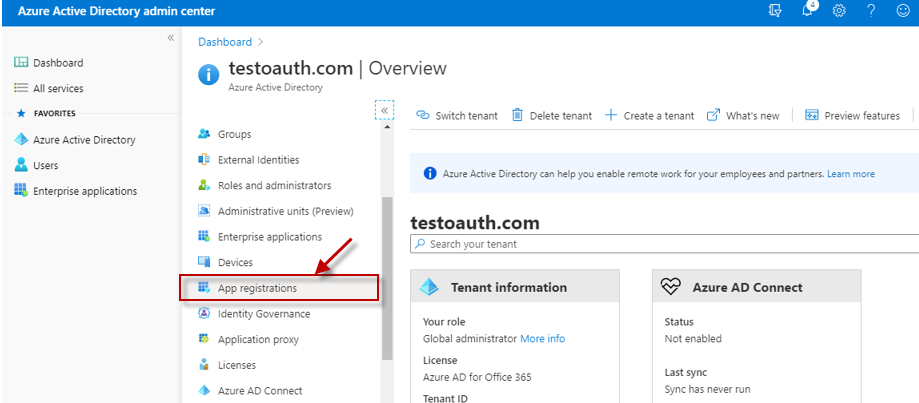The width and height of the screenshot is (919, 403).
Task: Open the help question mark
Action: 871,11
